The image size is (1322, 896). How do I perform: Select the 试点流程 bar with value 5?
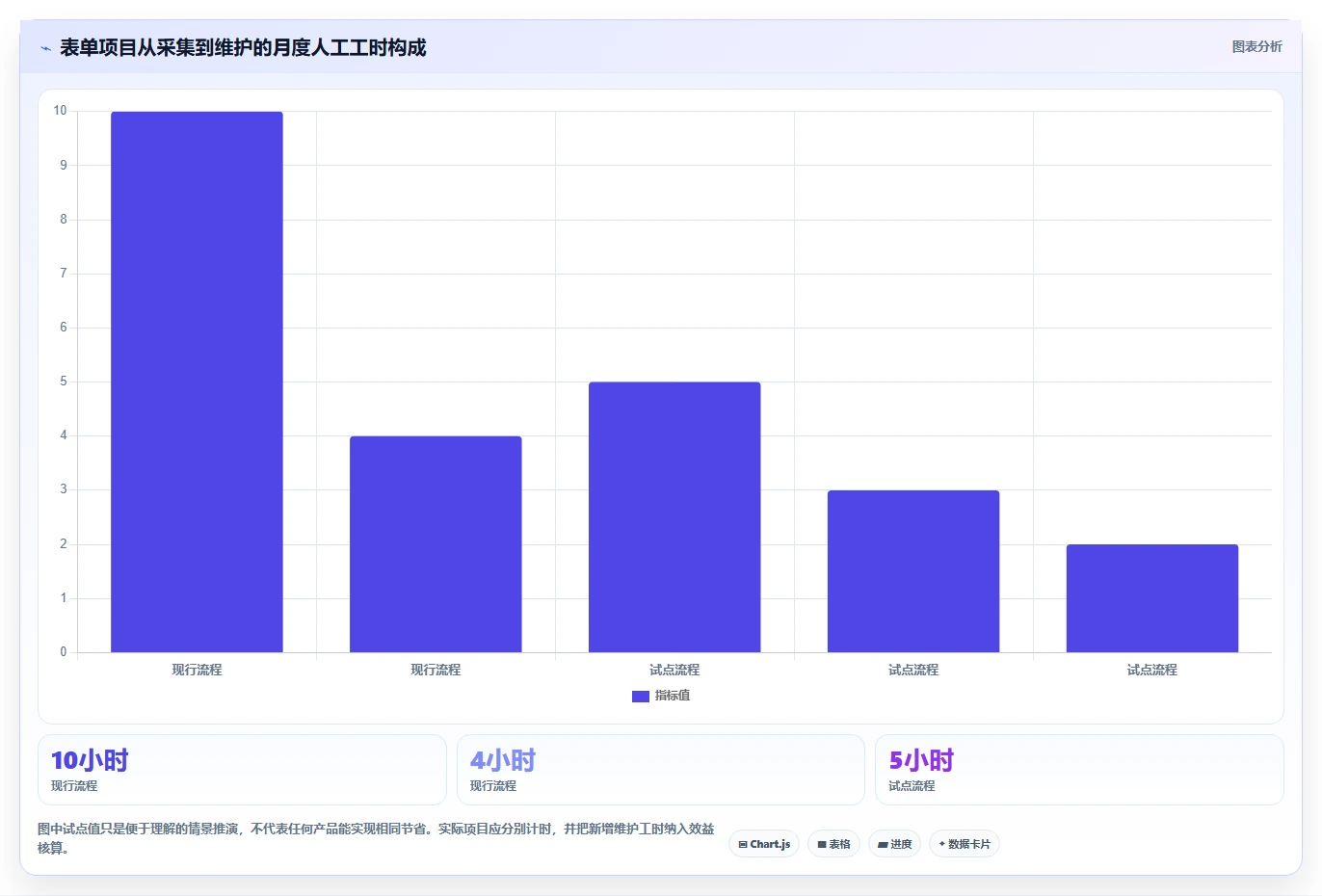tap(674, 517)
